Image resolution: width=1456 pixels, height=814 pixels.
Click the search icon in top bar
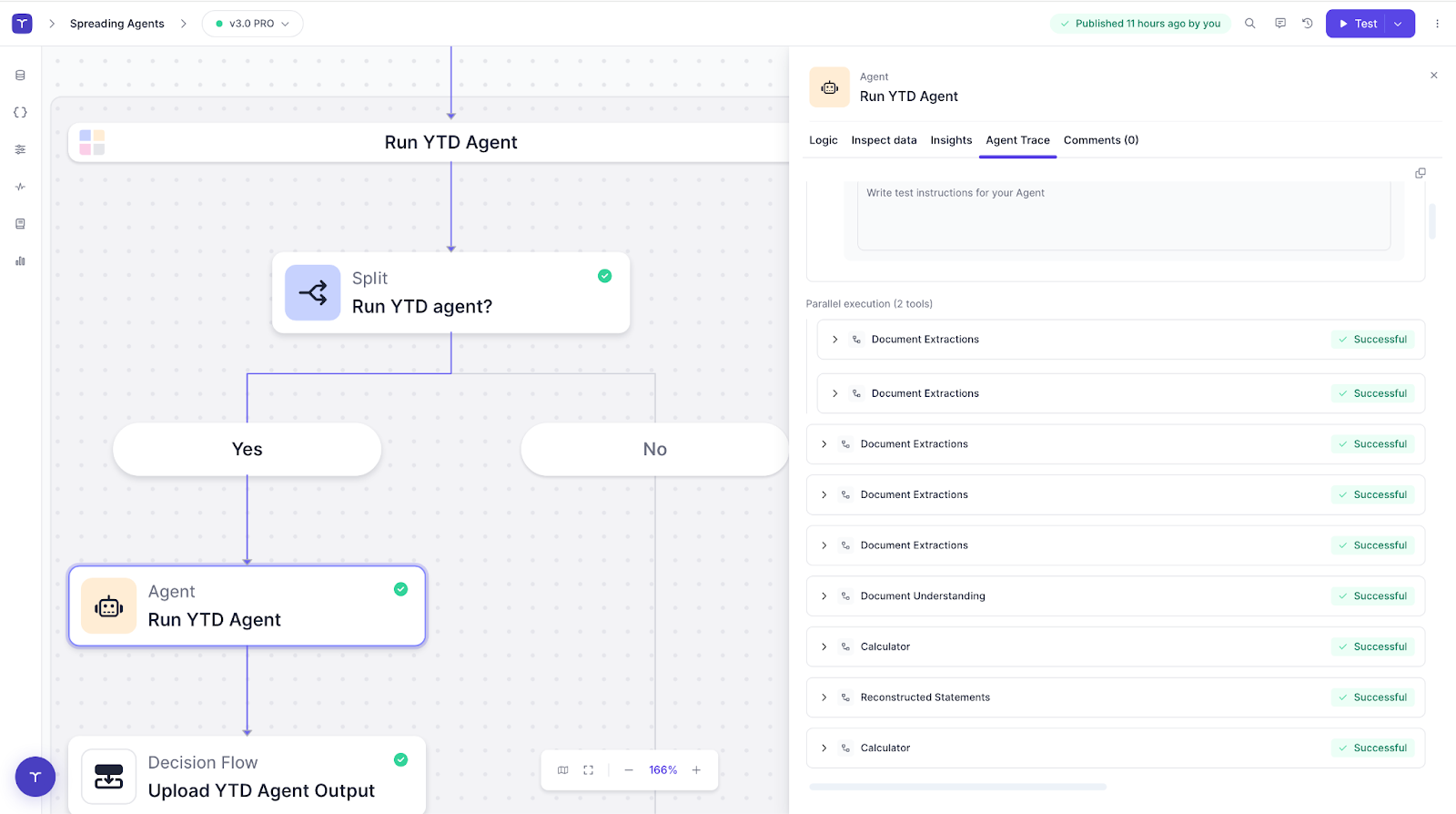point(1249,24)
